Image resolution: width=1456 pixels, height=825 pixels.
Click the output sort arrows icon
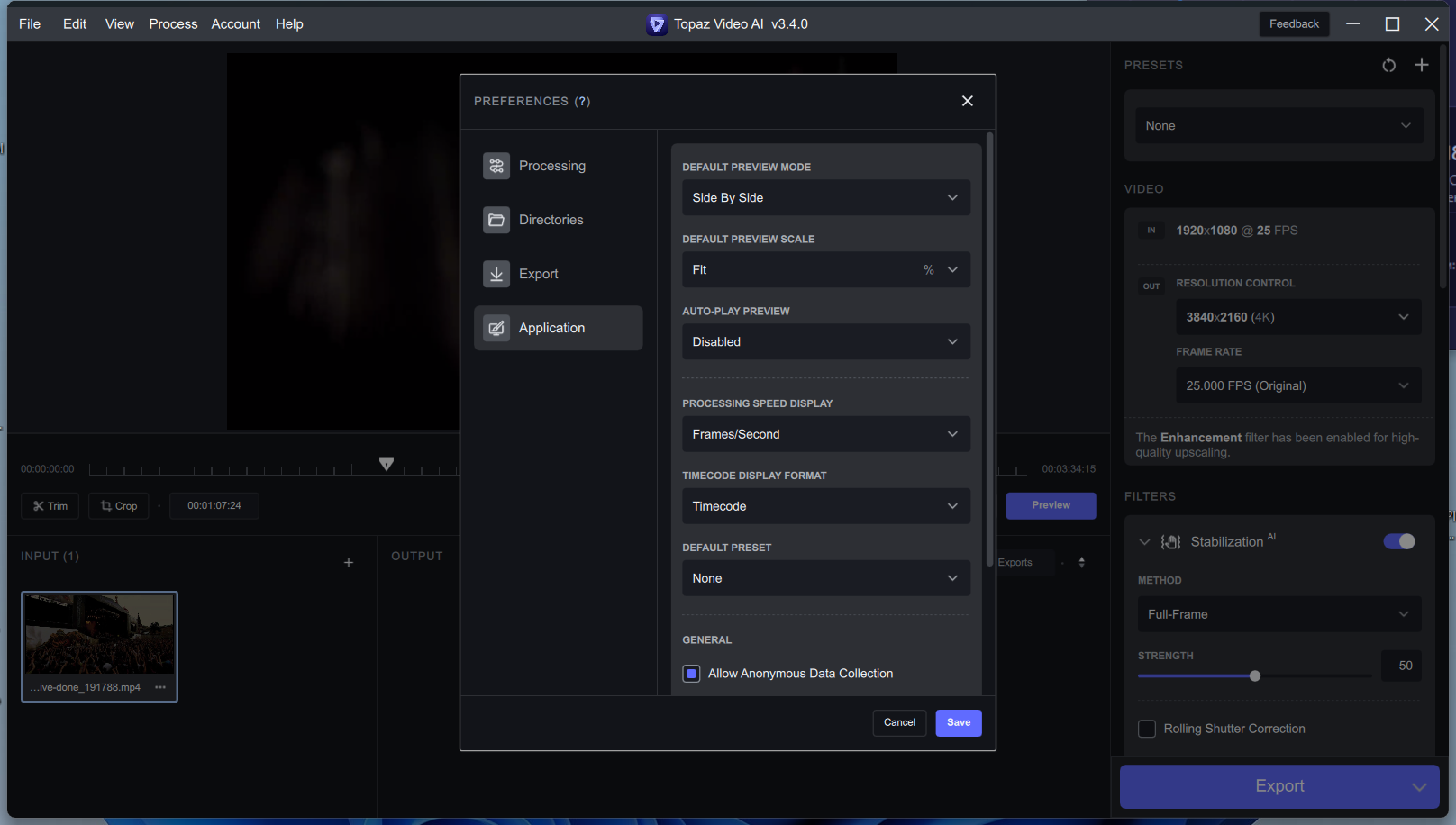pyautogui.click(x=1081, y=563)
